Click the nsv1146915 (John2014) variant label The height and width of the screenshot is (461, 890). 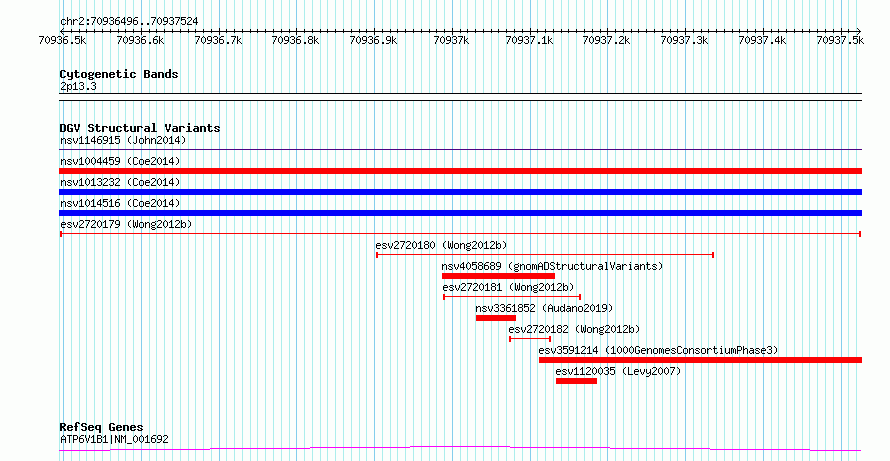pos(123,140)
